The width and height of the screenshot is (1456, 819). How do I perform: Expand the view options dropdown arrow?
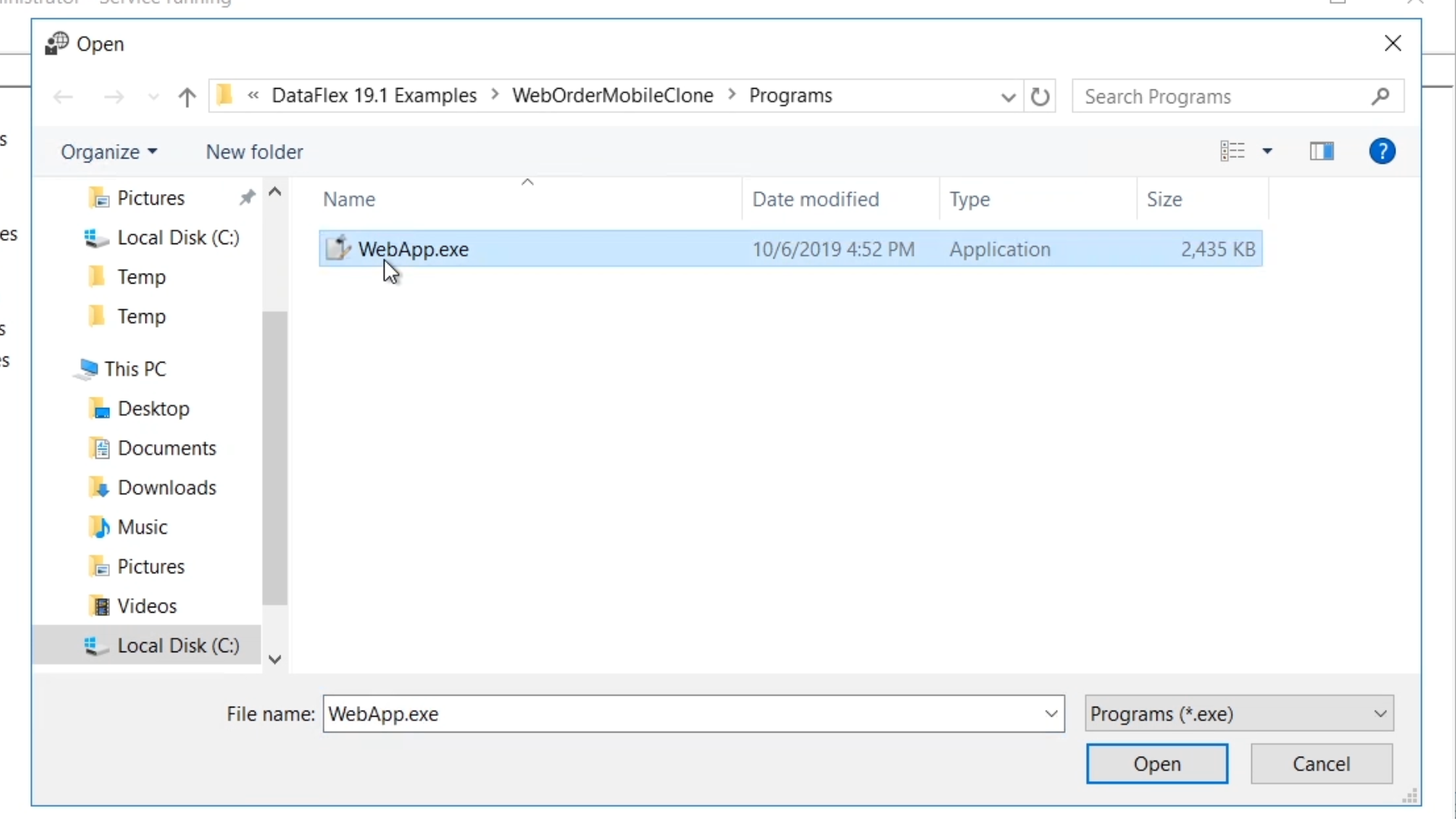(1267, 152)
